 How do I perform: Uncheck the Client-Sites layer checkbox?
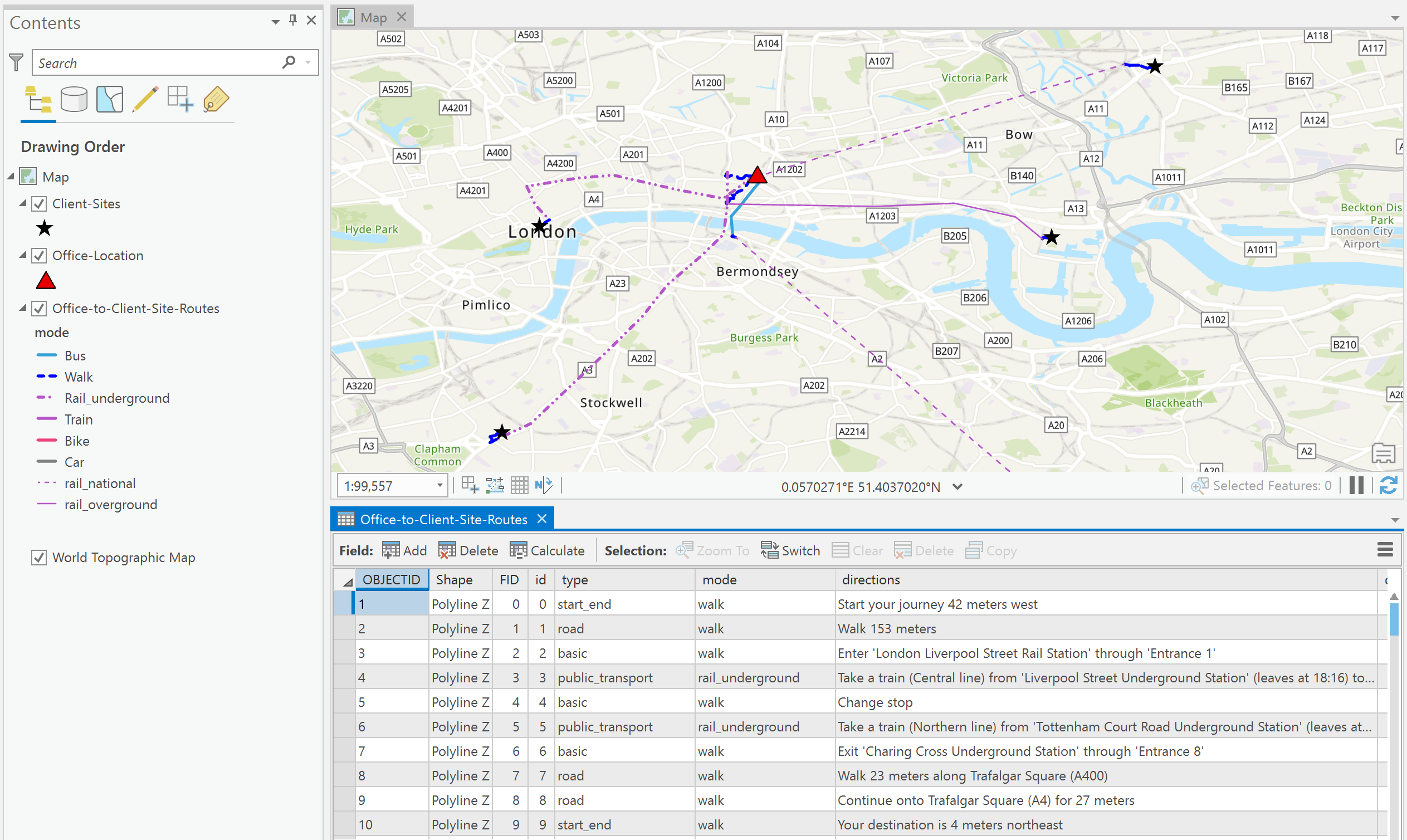tap(39, 204)
